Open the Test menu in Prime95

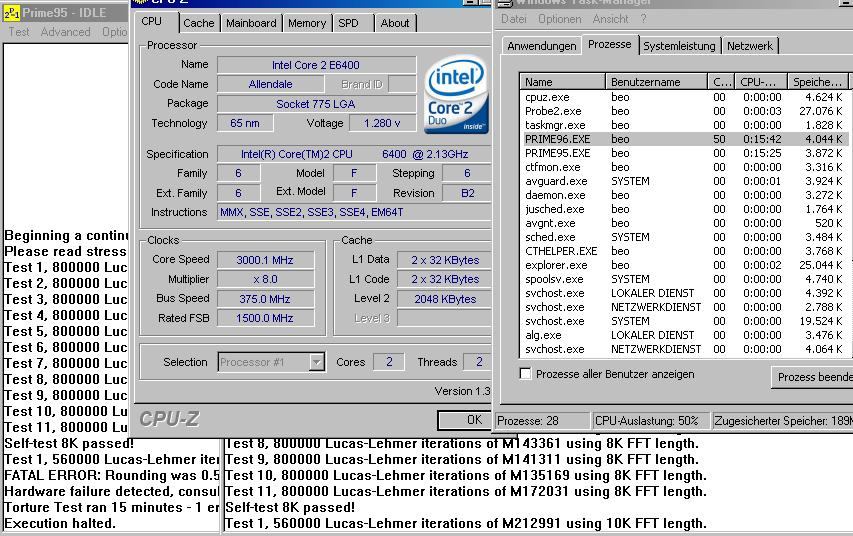coord(19,32)
